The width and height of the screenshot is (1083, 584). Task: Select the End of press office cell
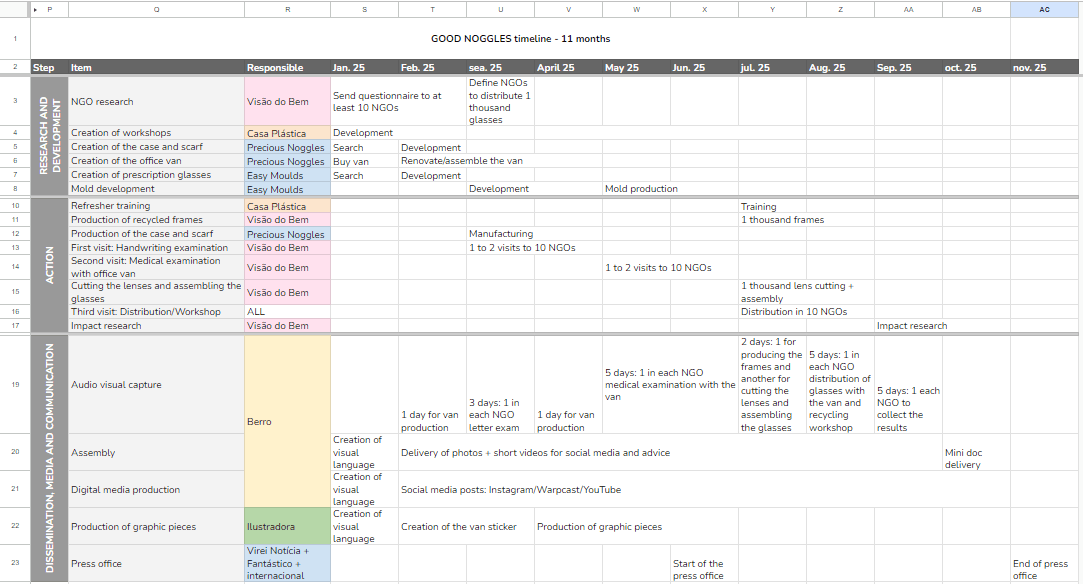click(1044, 569)
